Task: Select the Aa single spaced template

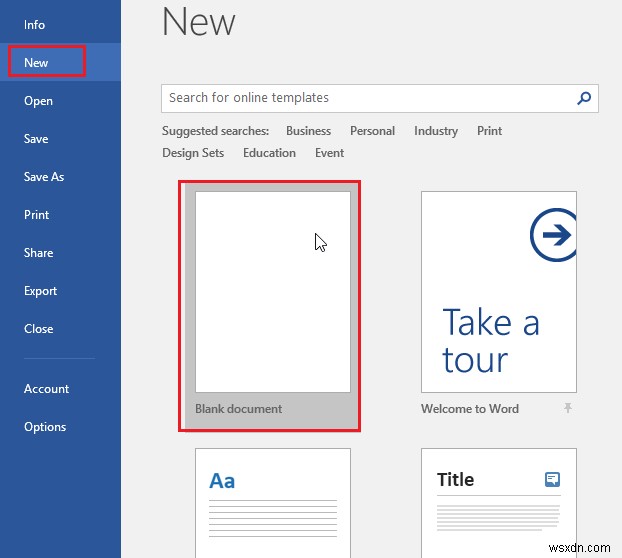Action: [x=273, y=503]
